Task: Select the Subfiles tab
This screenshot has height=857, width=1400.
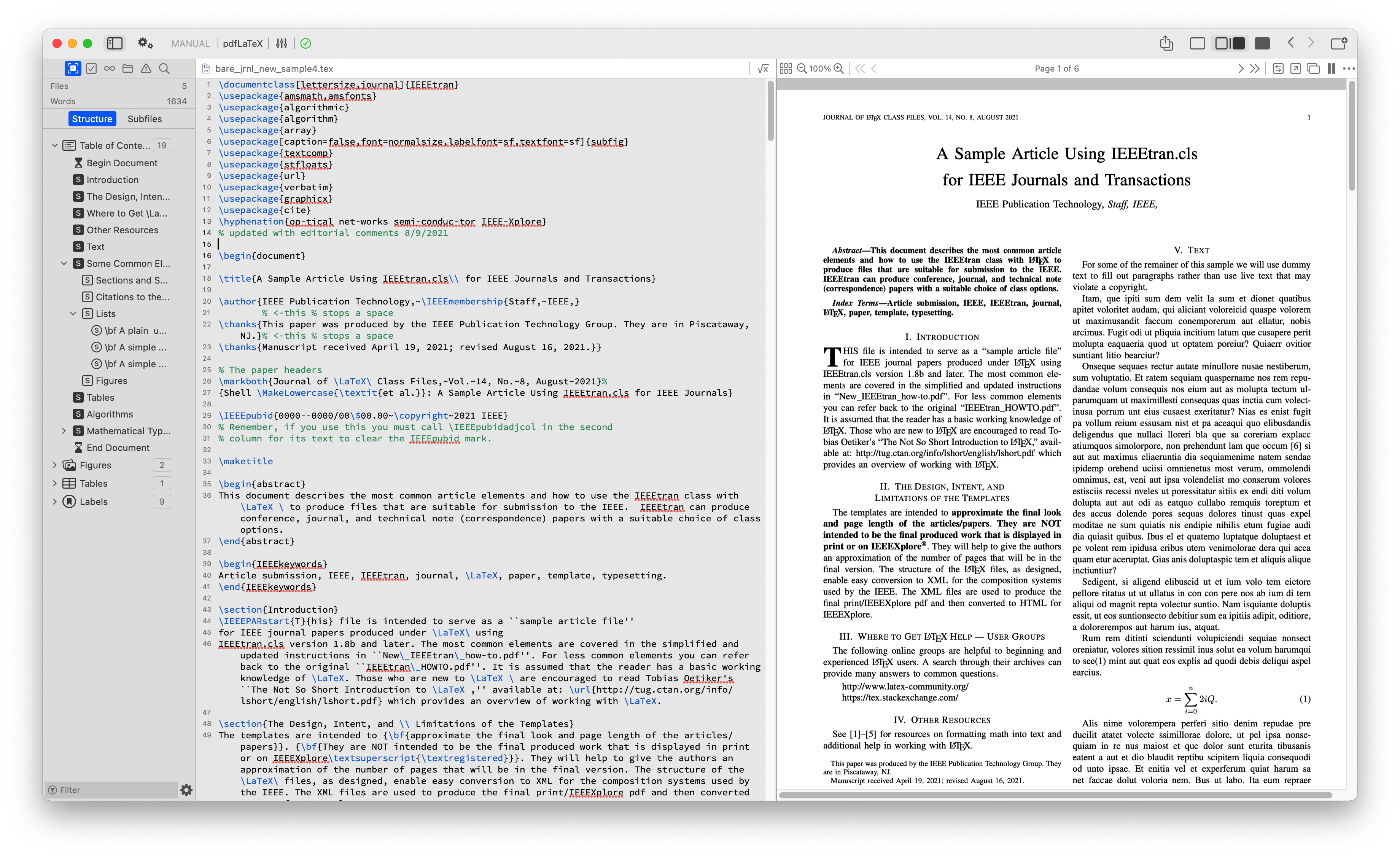Action: 144,119
